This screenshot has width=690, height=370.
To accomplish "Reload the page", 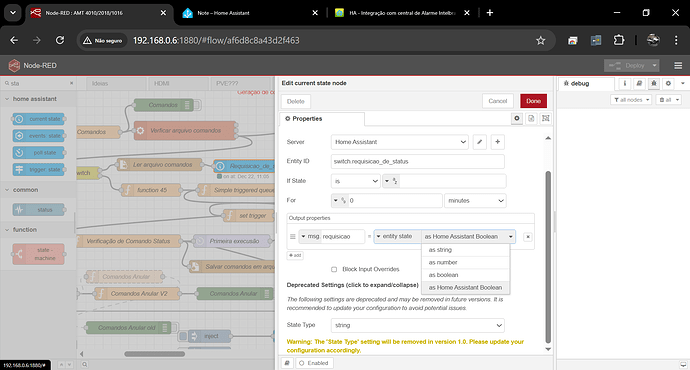I will click(x=60, y=40).
